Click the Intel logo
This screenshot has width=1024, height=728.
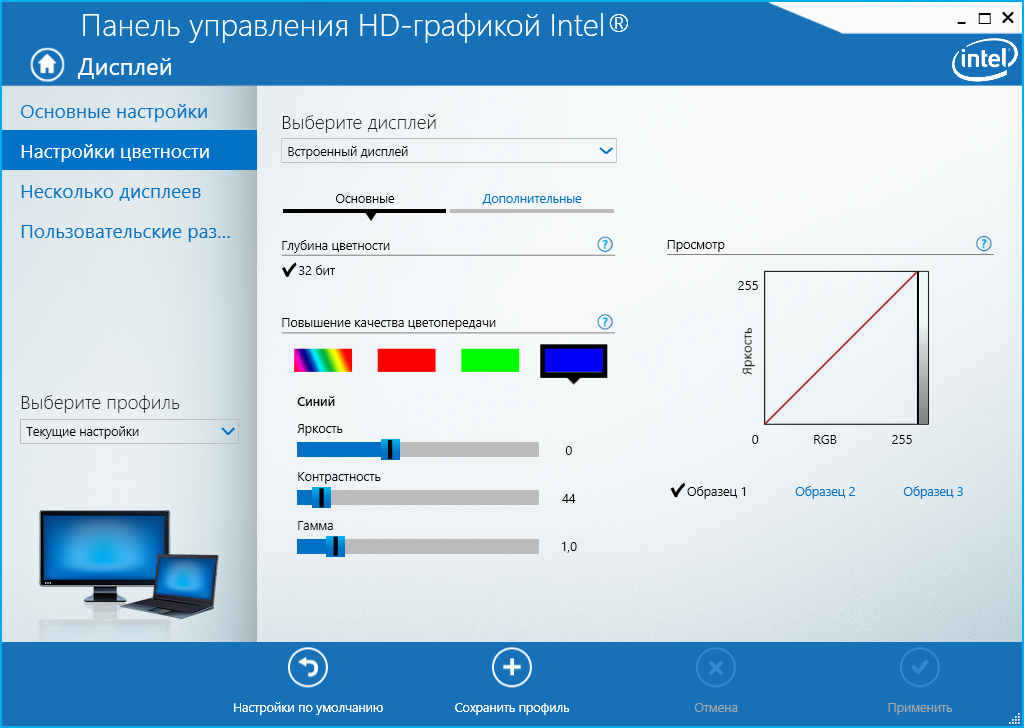point(984,61)
